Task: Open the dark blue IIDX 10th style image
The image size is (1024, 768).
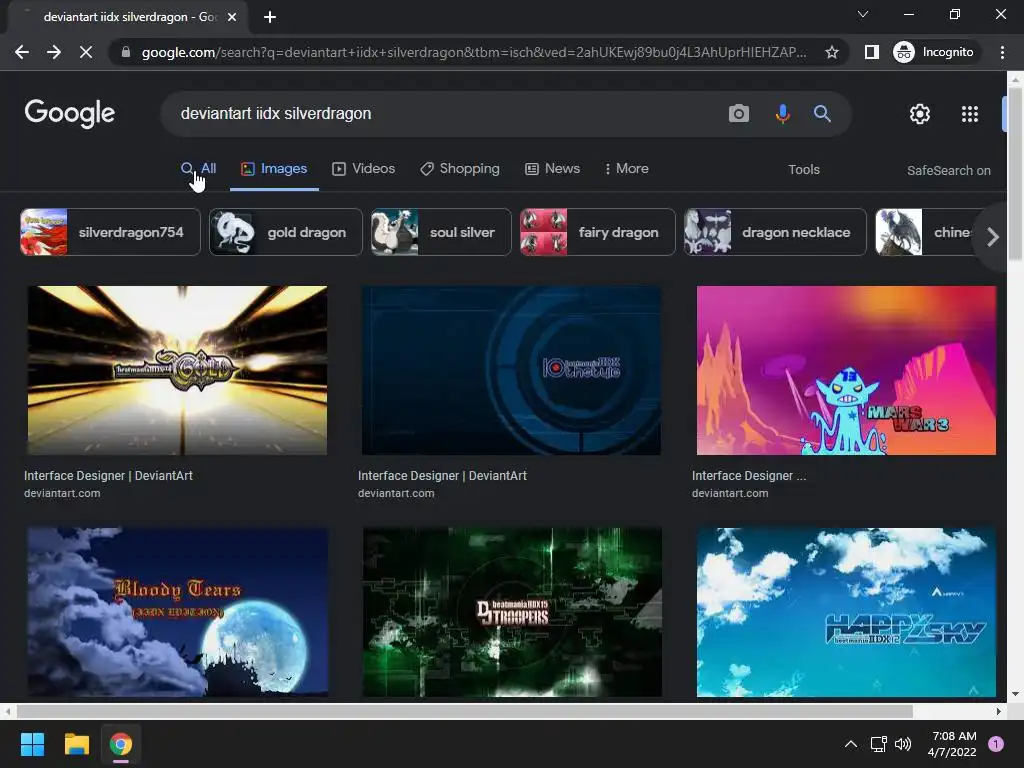Action: (511, 370)
